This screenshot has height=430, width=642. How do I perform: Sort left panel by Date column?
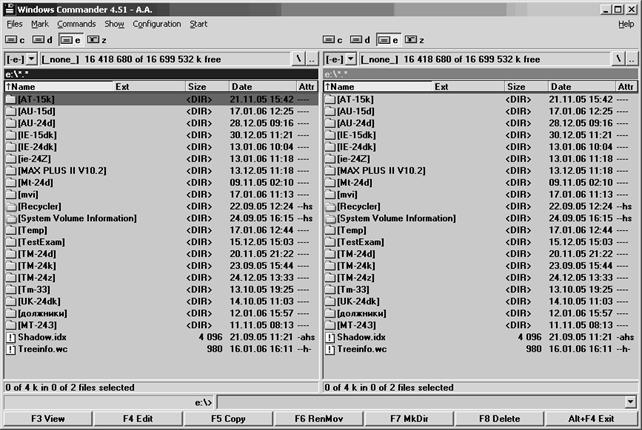[x=262, y=87]
